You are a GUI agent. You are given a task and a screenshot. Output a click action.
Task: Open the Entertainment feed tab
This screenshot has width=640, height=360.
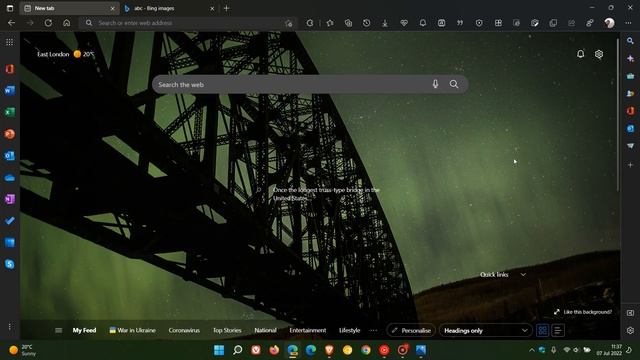[308, 330]
